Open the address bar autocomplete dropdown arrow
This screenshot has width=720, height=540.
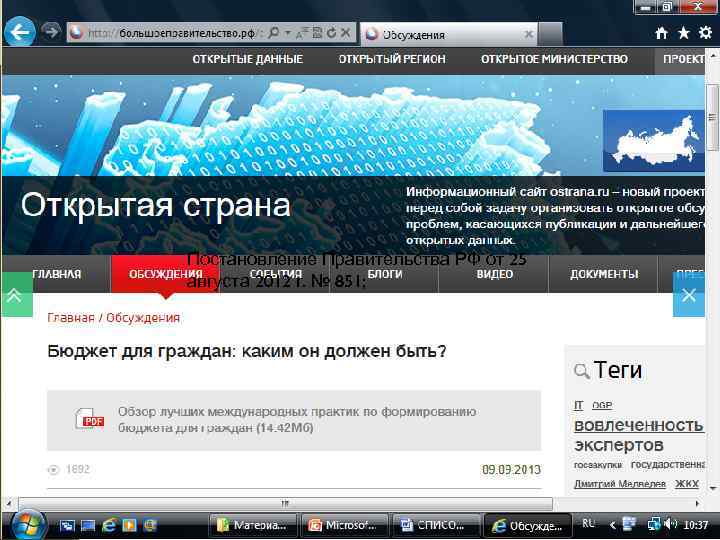tap(288, 33)
